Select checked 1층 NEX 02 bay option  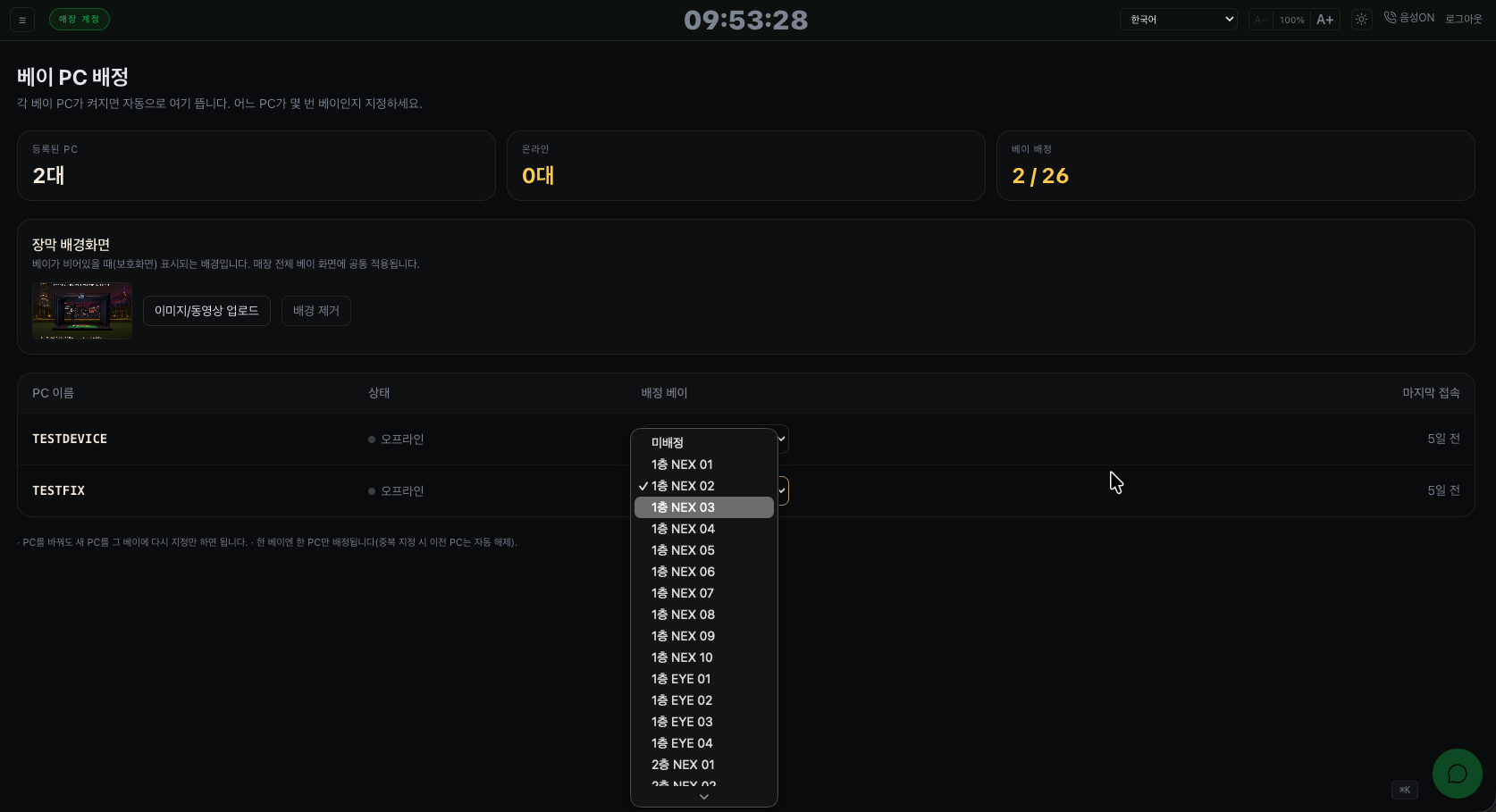point(704,486)
